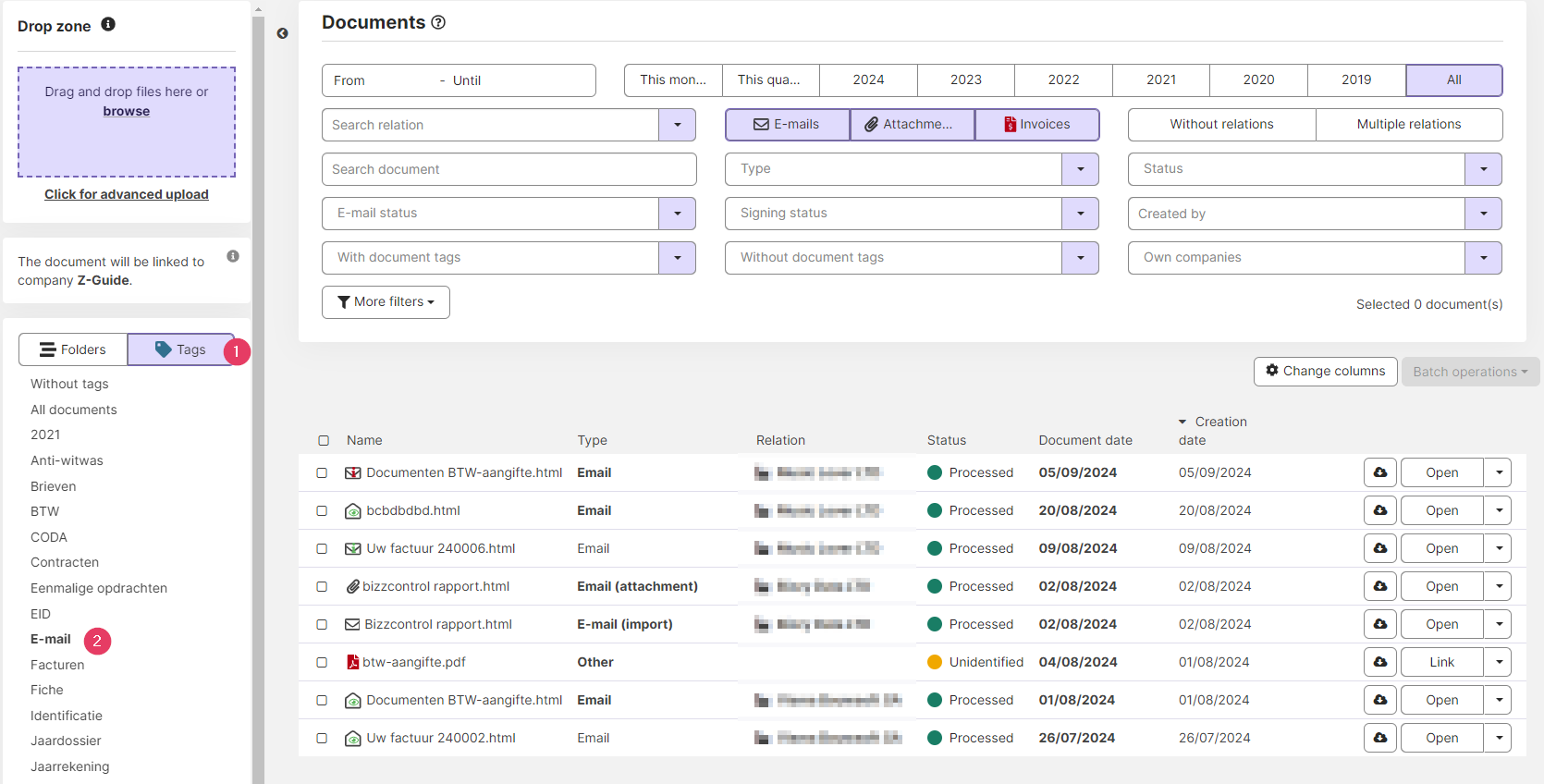Download bizzcontrol rapport.html attachment via cloud icon
This screenshot has height=784, width=1544.
(1379, 586)
